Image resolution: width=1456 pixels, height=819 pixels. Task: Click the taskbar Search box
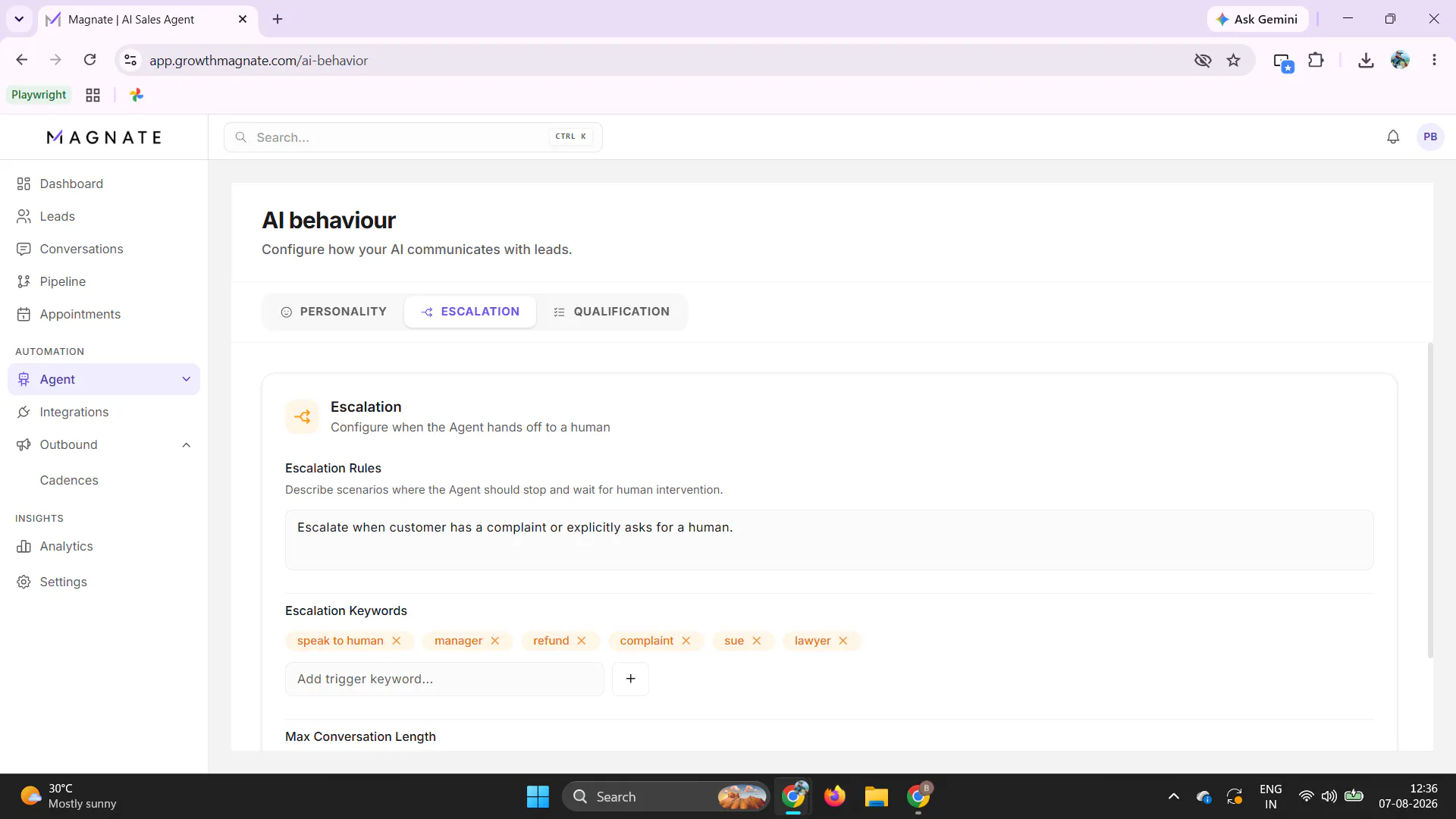[x=666, y=796]
